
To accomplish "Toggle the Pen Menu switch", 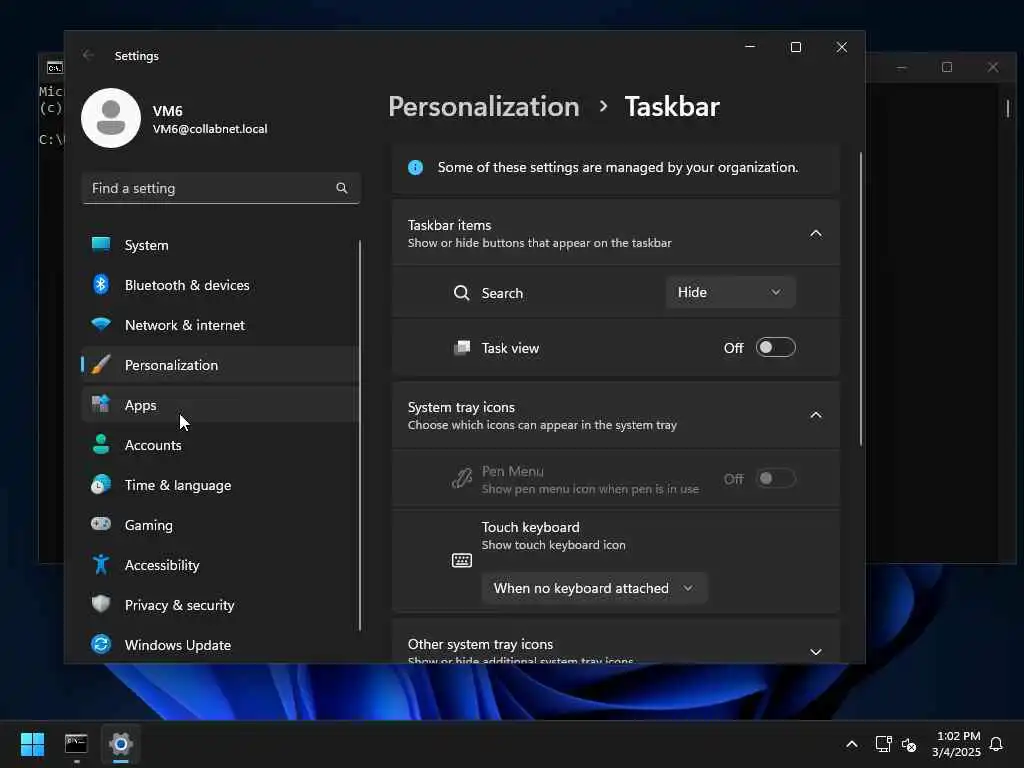I will click(x=775, y=479).
